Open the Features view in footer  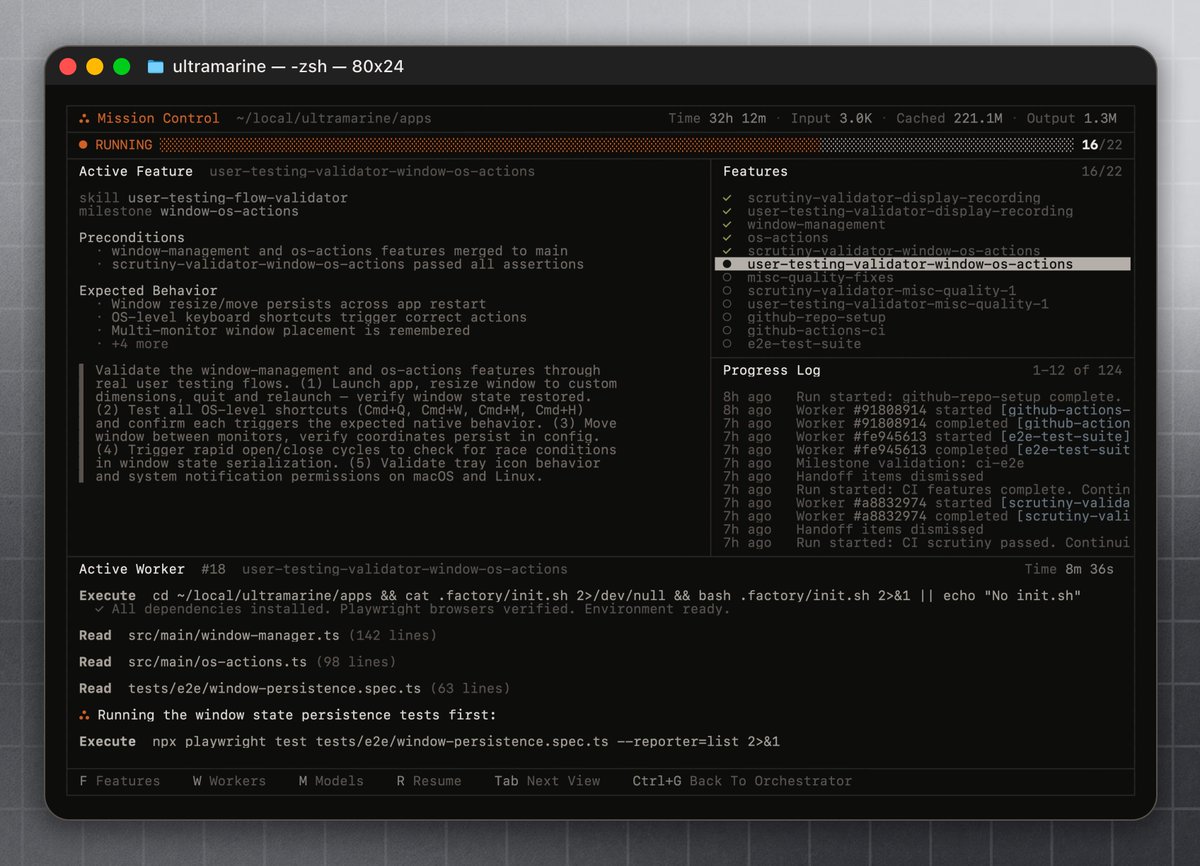pos(120,781)
